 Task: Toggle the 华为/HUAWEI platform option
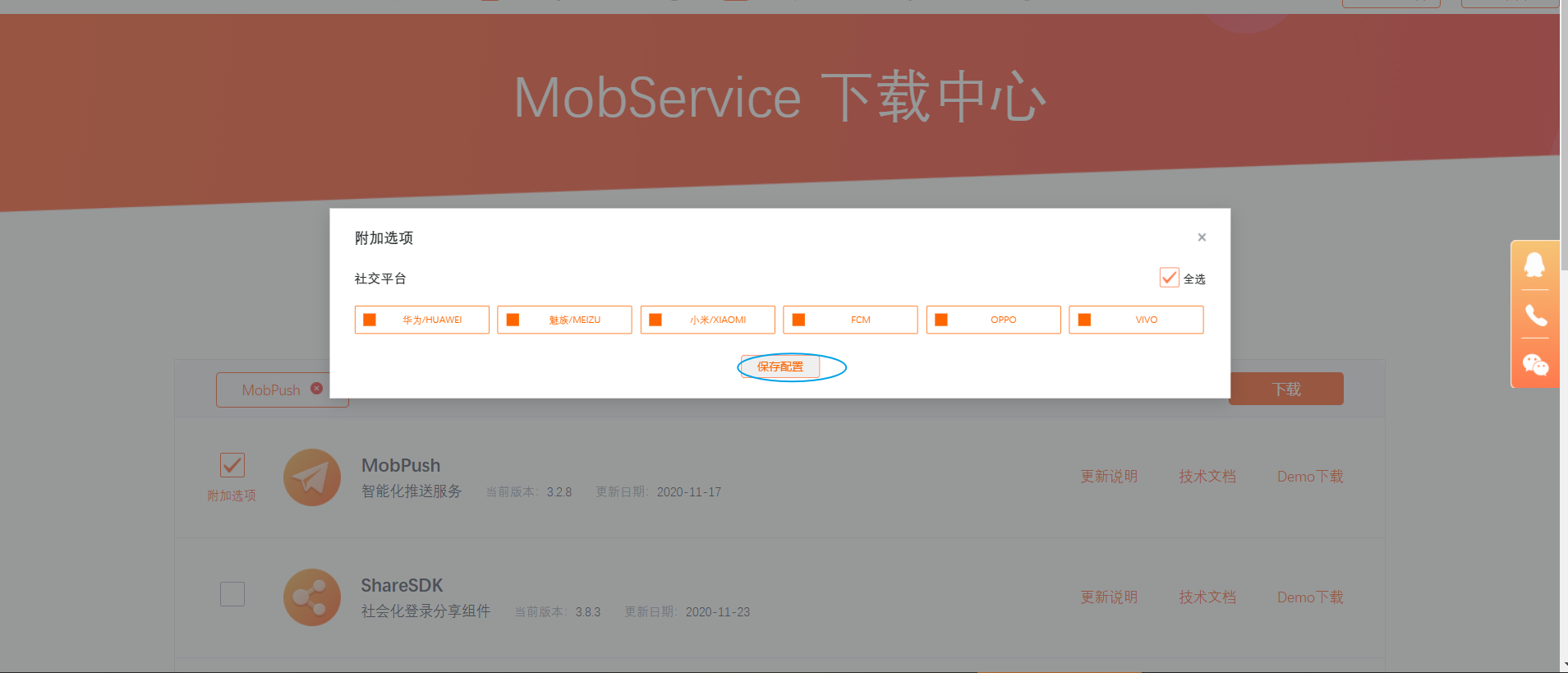pyautogui.click(x=421, y=320)
